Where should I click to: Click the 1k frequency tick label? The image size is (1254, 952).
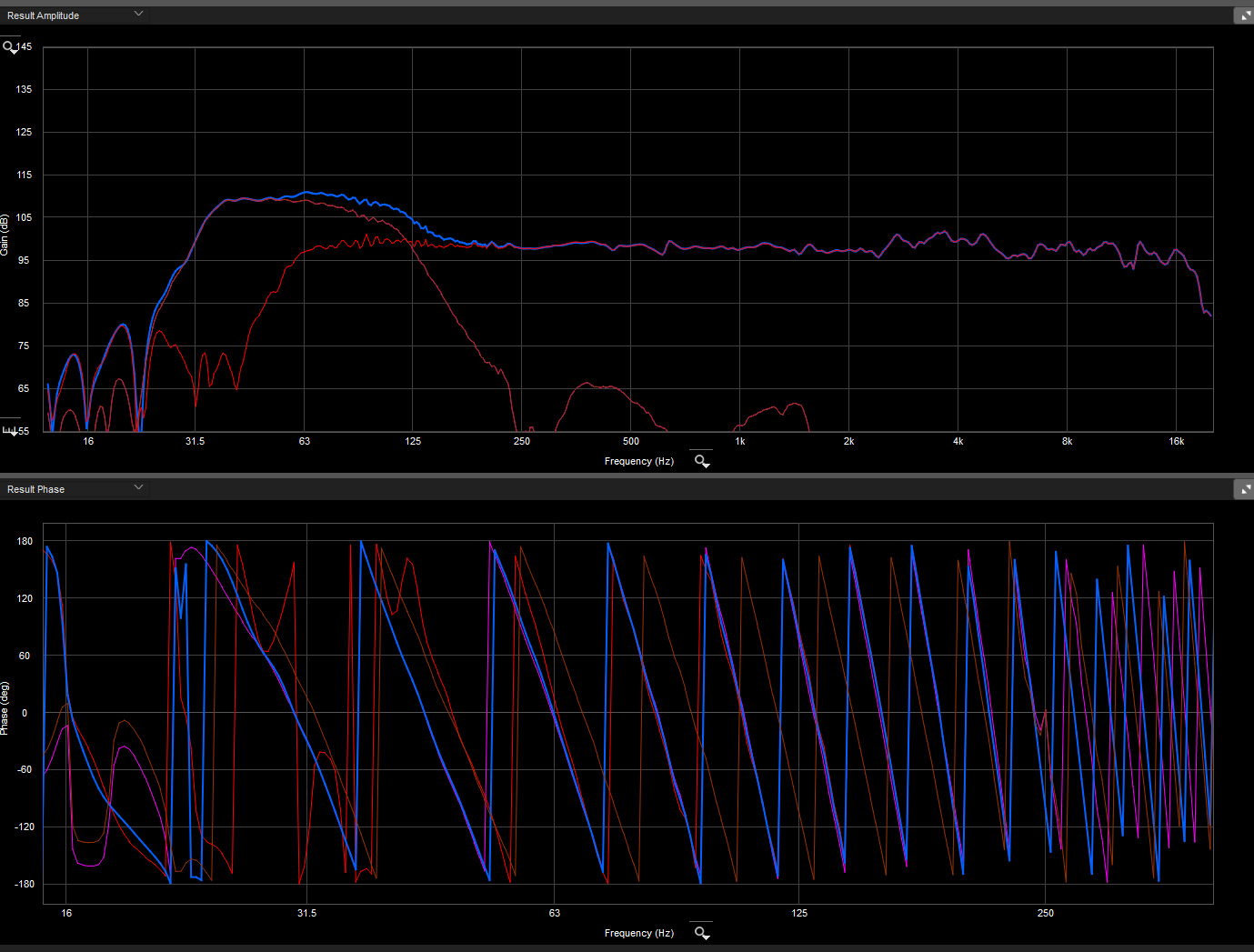click(740, 441)
